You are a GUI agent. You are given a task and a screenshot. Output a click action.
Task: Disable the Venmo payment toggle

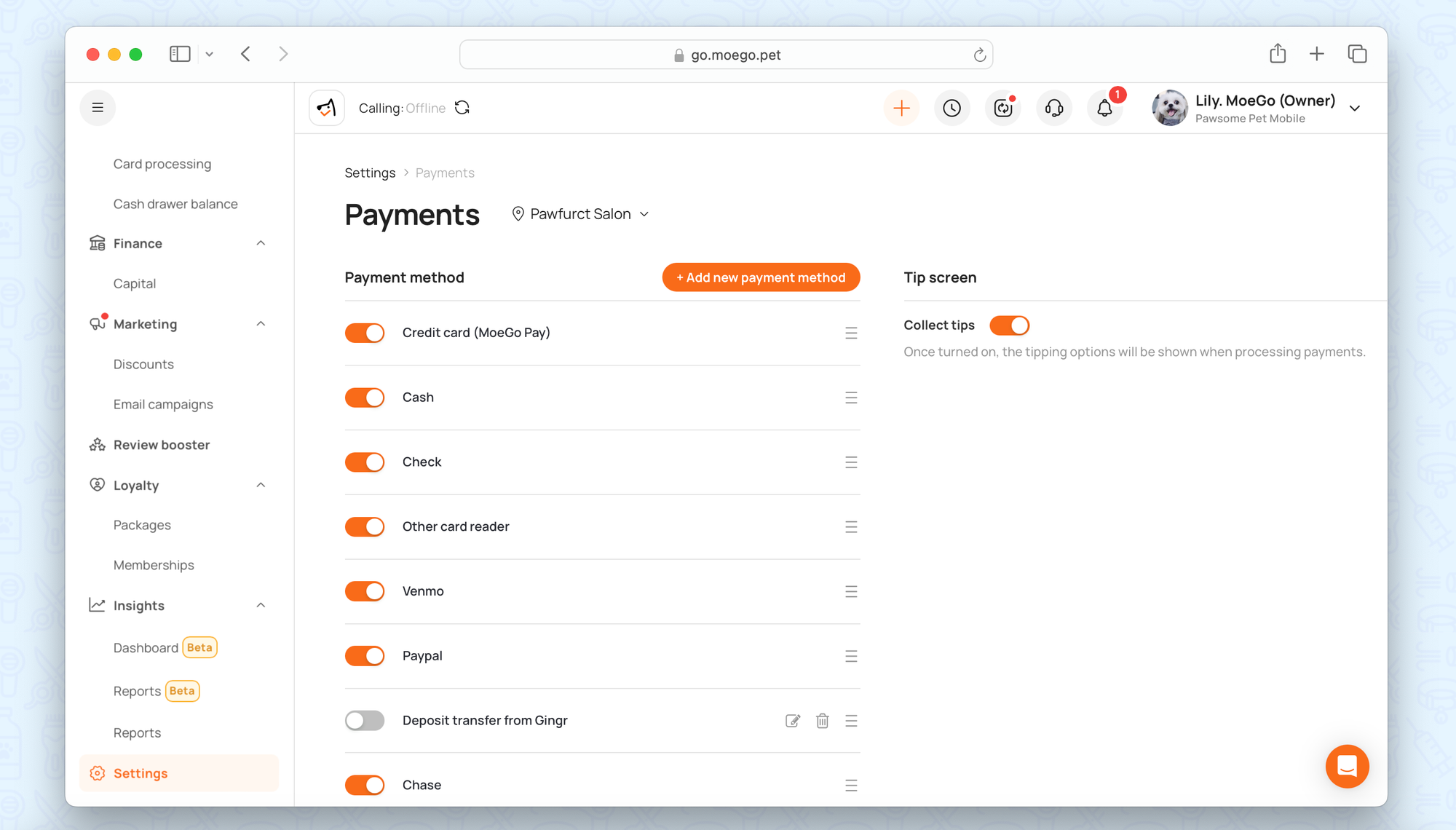[x=365, y=591]
